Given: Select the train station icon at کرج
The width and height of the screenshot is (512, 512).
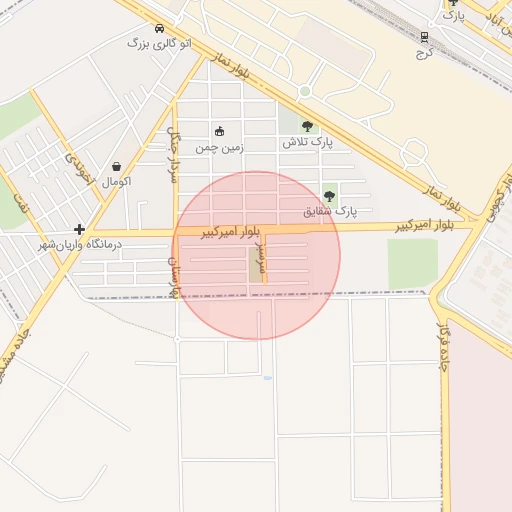Looking at the screenshot, I should [424, 37].
